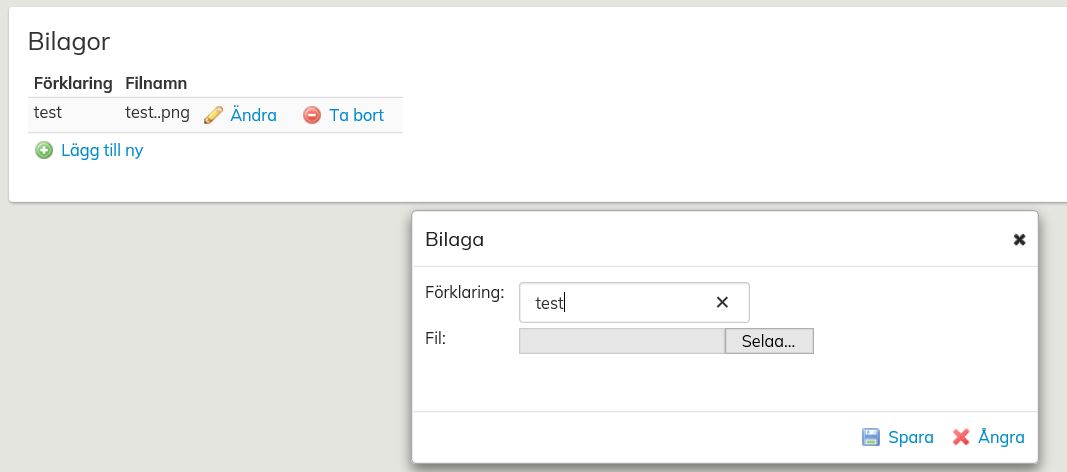Click the Bilaga dialog title bar
Image resolution: width=1067 pixels, height=472 pixels.
click(700, 240)
